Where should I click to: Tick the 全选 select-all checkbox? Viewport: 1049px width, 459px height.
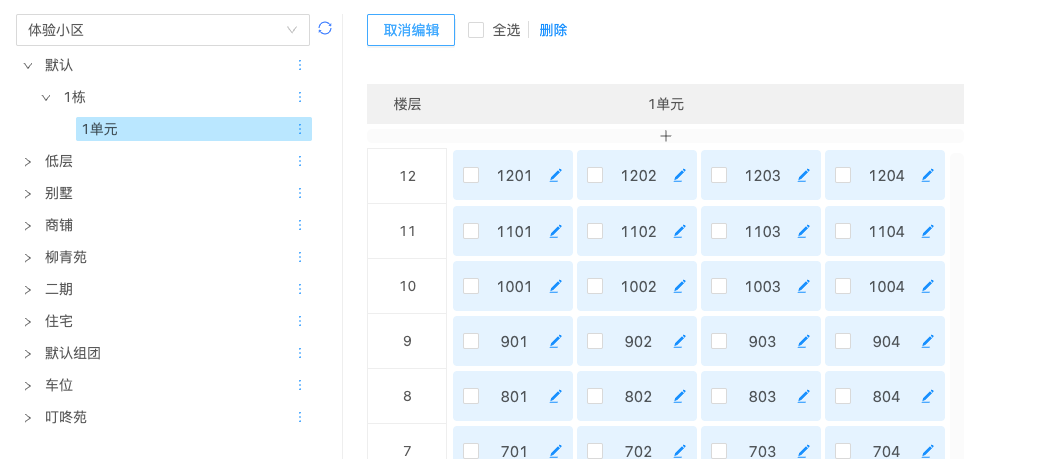pos(476,30)
